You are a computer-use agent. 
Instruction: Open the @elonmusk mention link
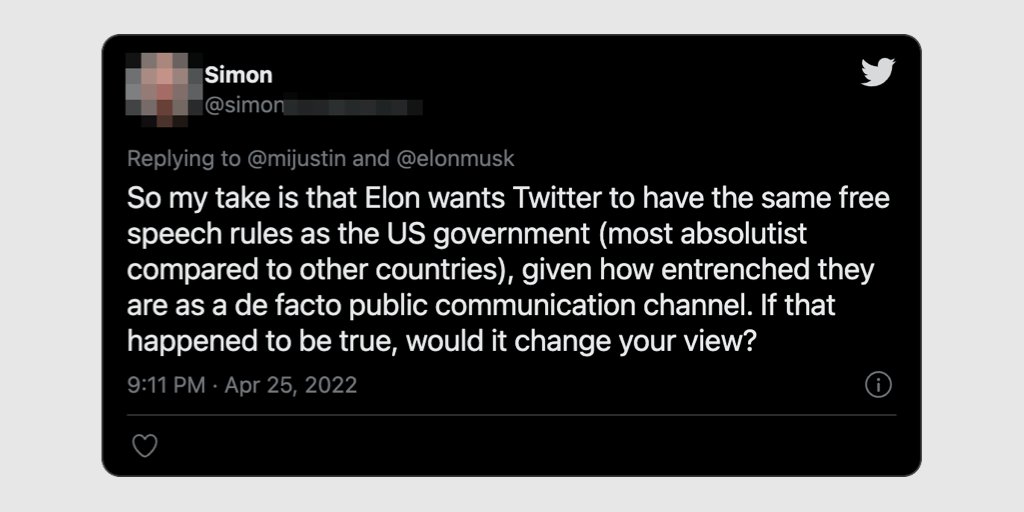tap(457, 158)
